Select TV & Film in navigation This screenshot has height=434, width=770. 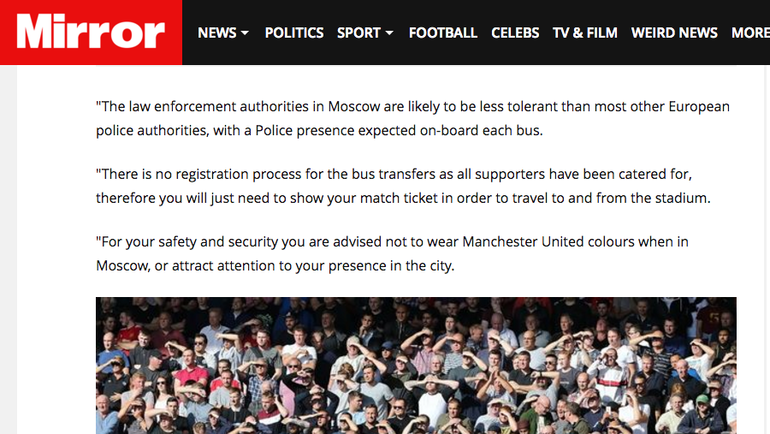585,33
